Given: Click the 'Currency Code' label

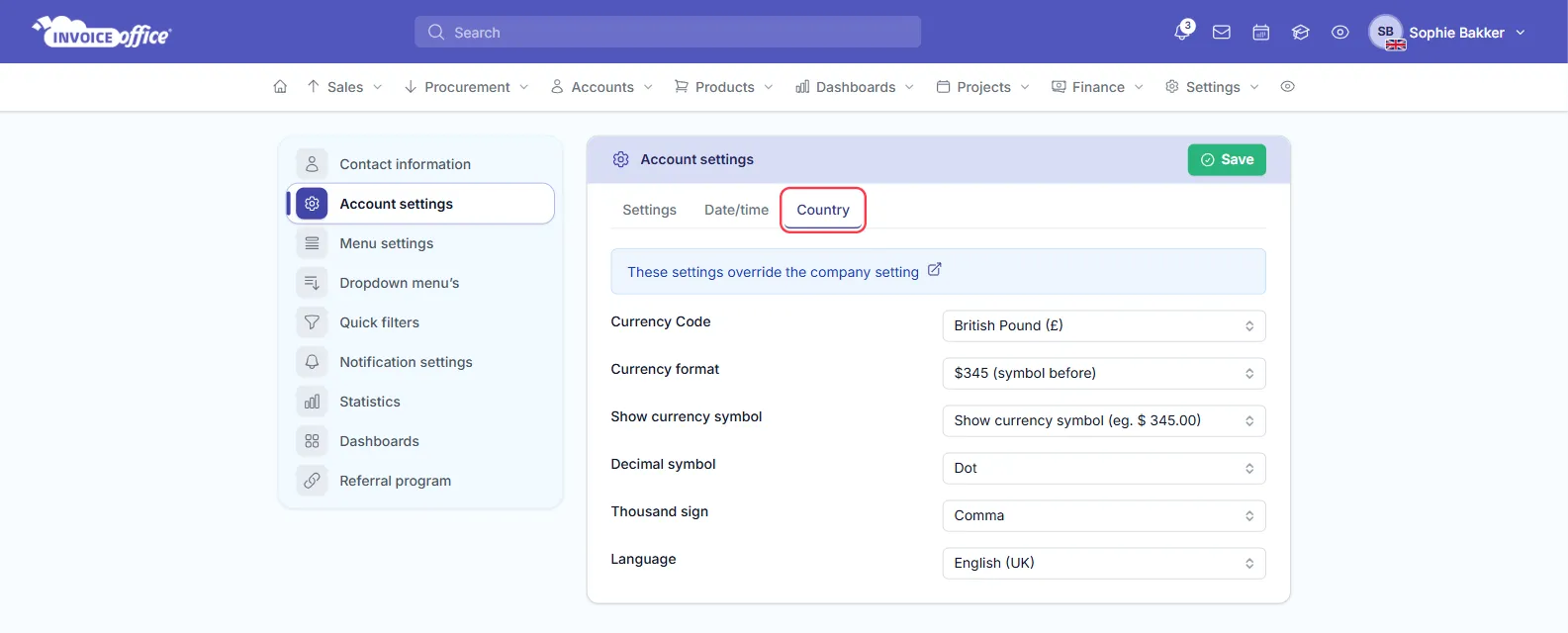Looking at the screenshot, I should tap(661, 321).
